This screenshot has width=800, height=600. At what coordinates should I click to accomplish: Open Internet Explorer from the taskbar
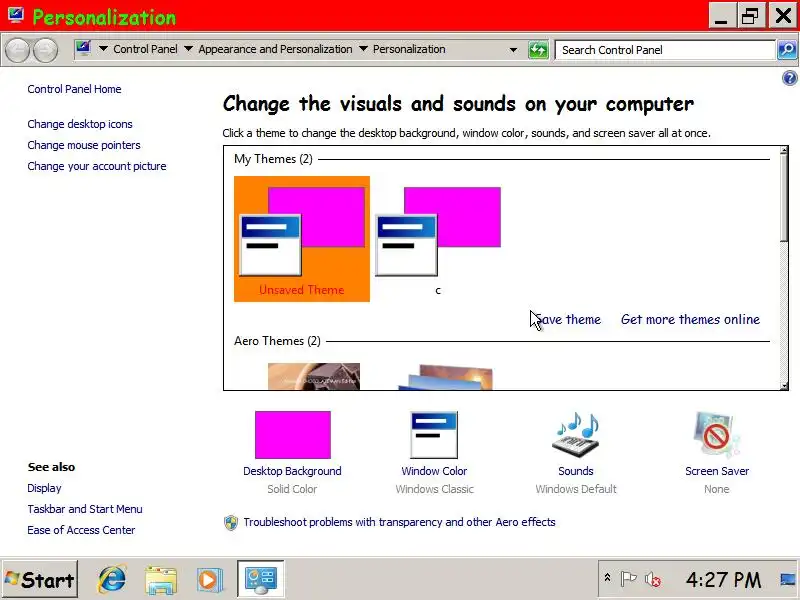pyautogui.click(x=112, y=579)
